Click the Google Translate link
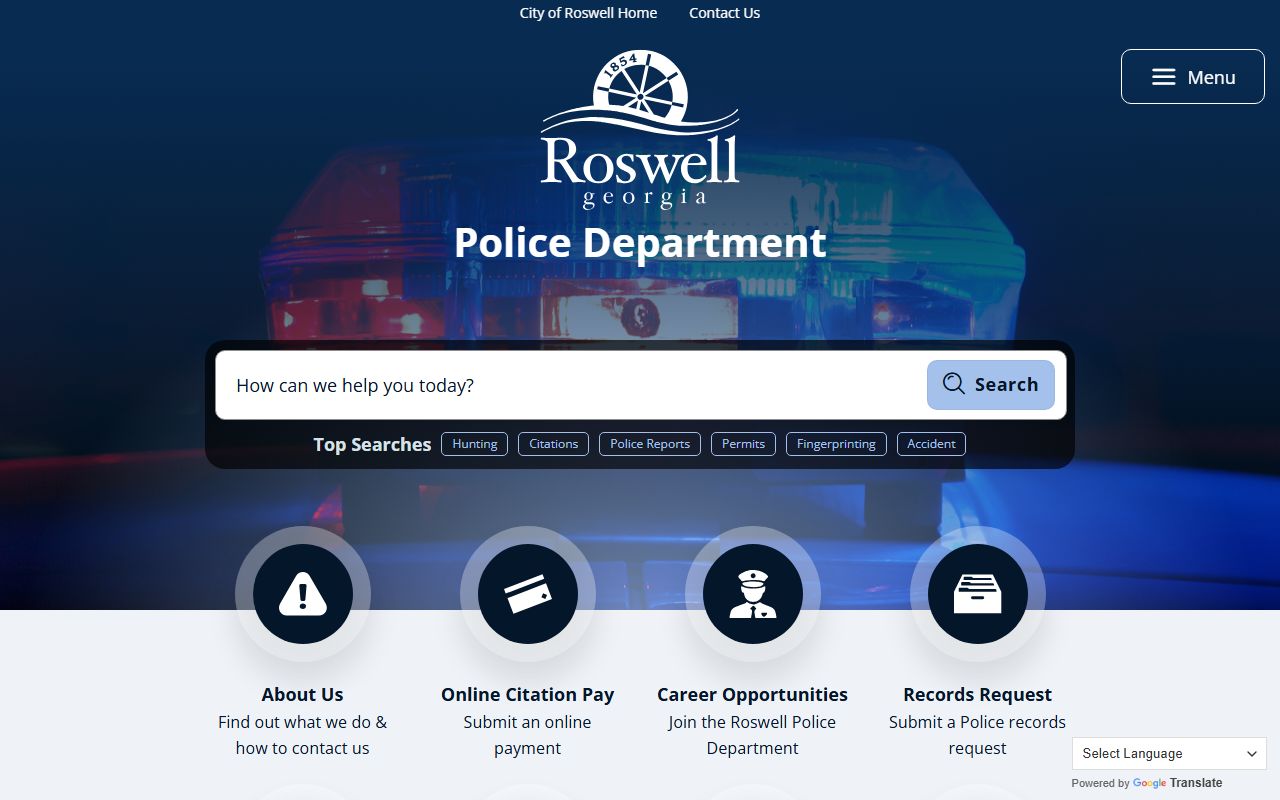This screenshot has height=800, width=1280. (x=1177, y=783)
